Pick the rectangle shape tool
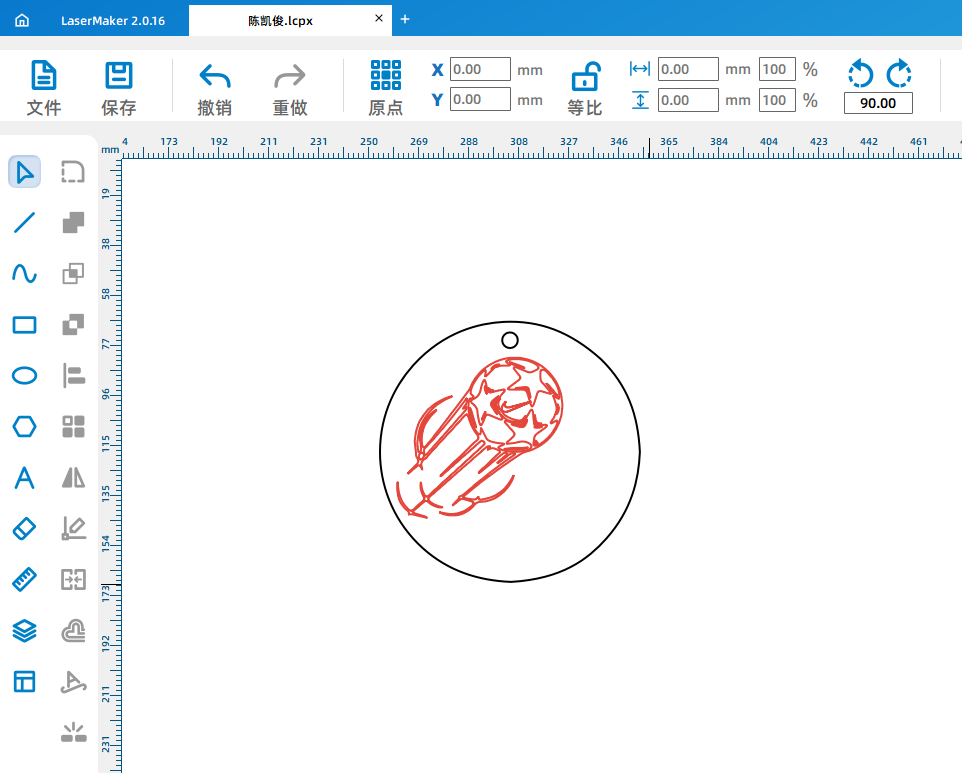This screenshot has height=773, width=962. pyautogui.click(x=24, y=325)
